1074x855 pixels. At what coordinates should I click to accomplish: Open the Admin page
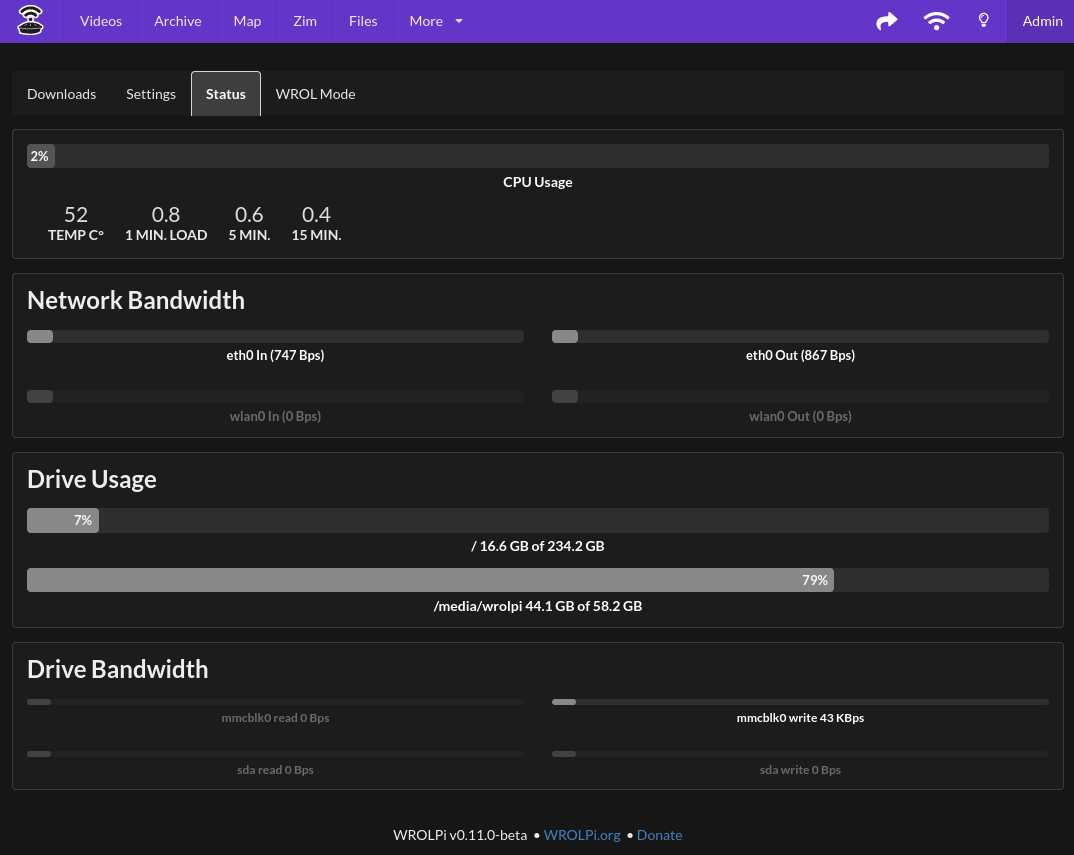[x=1042, y=21]
